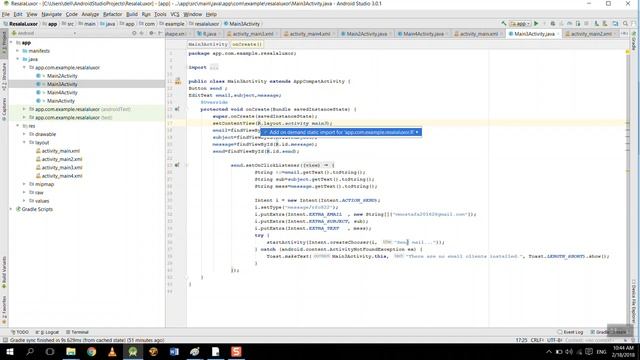The width and height of the screenshot is (640, 360).
Task: Open the Navigate menu
Action: point(51,14)
